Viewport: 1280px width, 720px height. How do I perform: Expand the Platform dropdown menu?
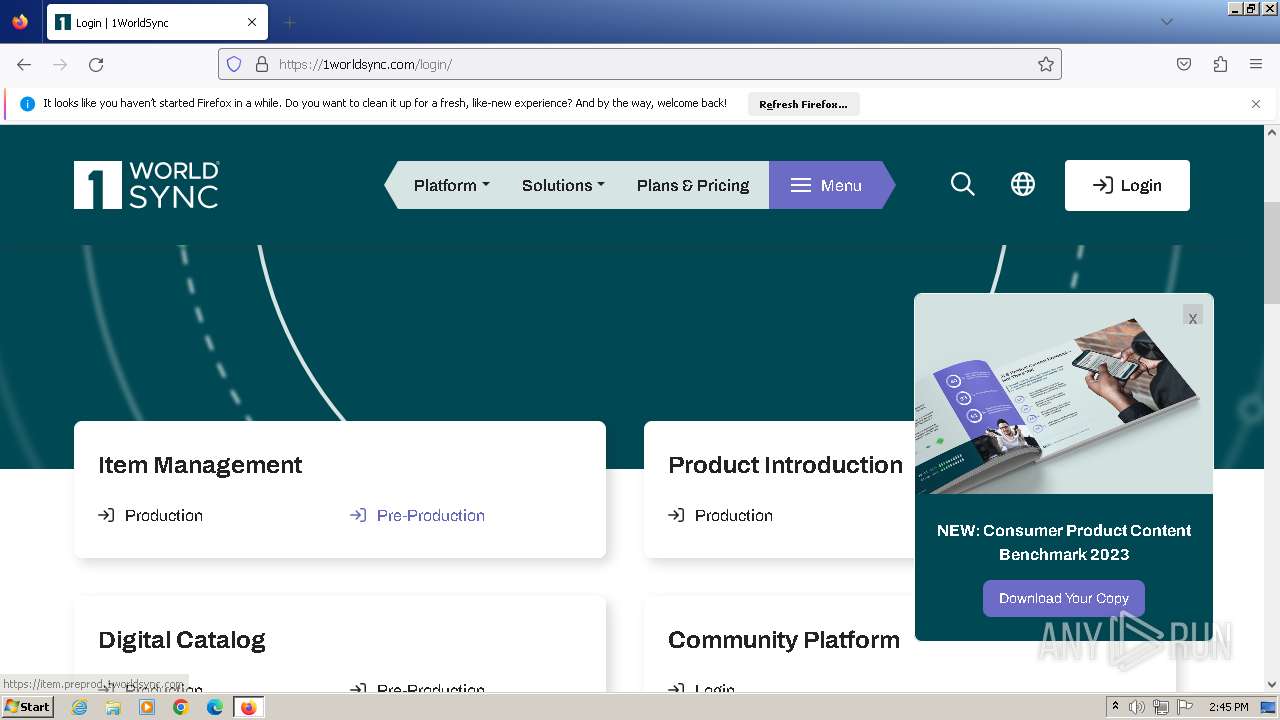[x=451, y=185]
